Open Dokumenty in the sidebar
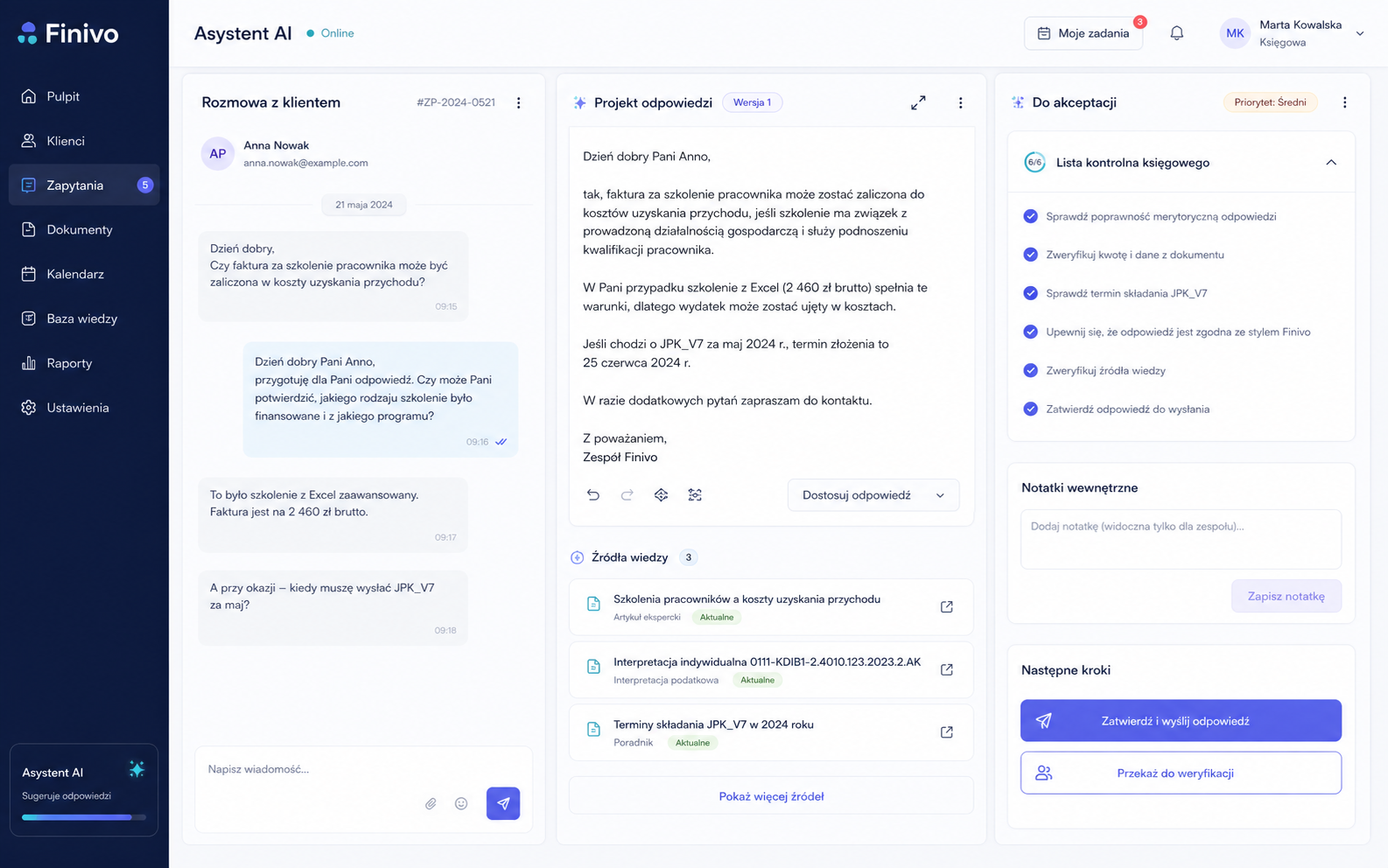1388x868 pixels. (x=84, y=230)
